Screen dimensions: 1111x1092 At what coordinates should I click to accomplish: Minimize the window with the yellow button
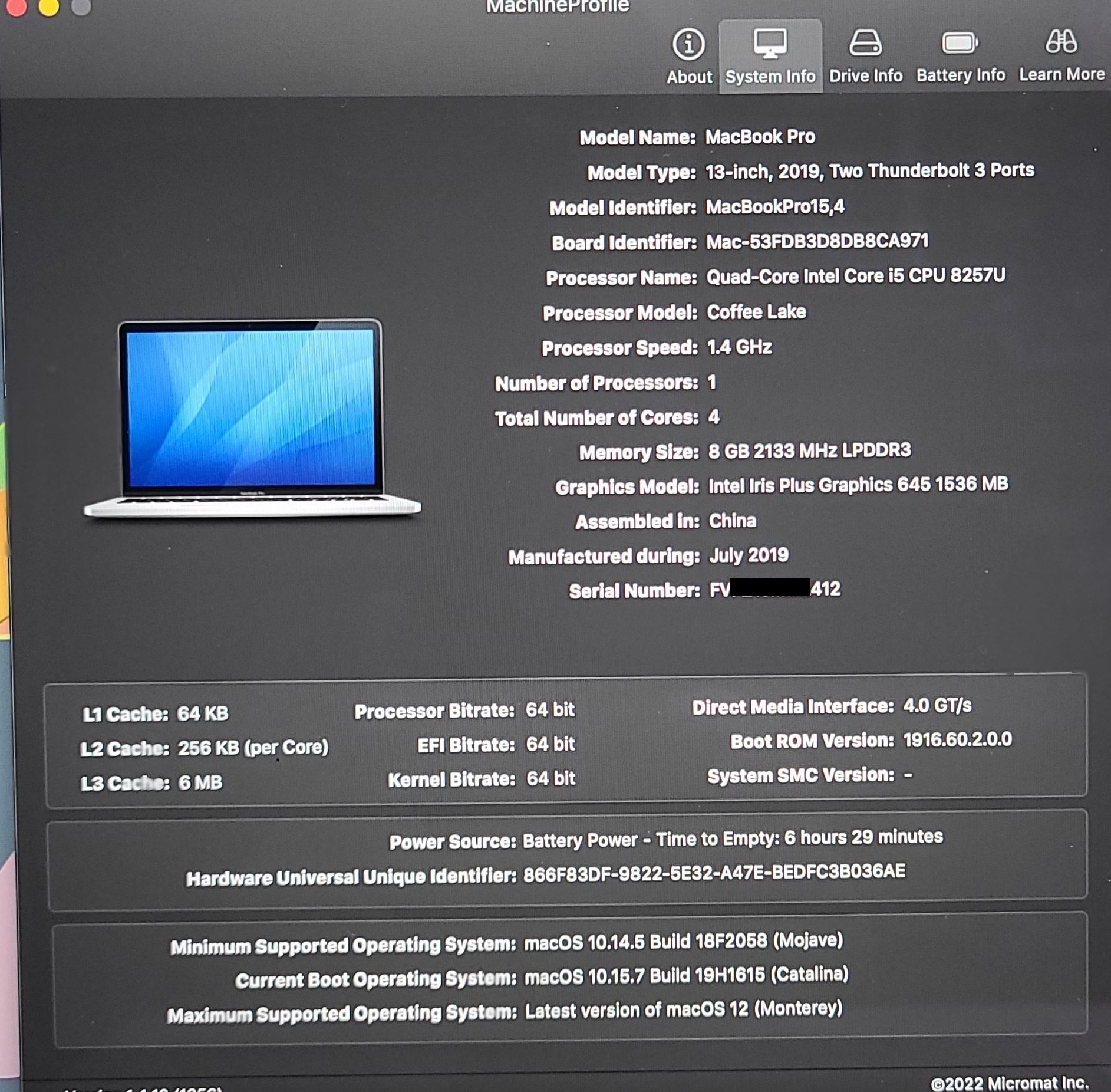(49, 6)
